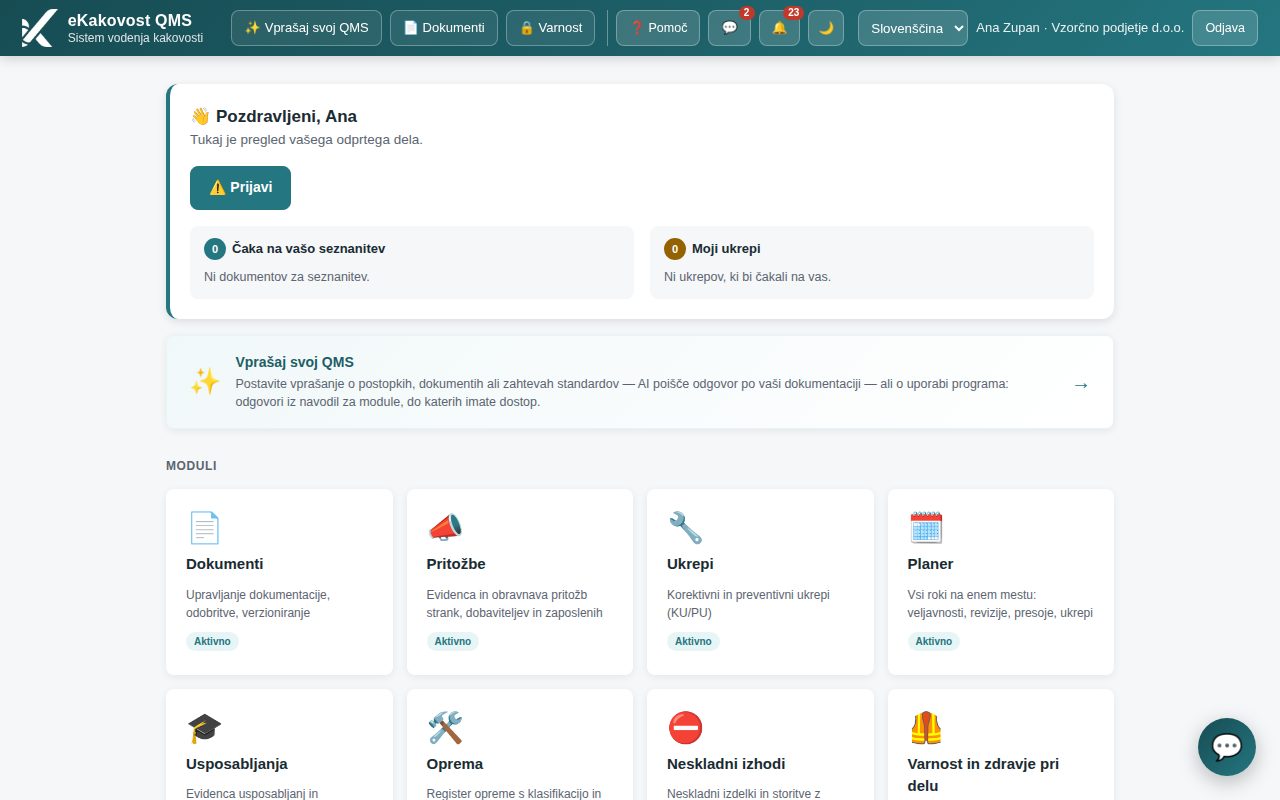Click the Oprema module title
The width and height of the screenshot is (1280, 800).
click(x=455, y=764)
